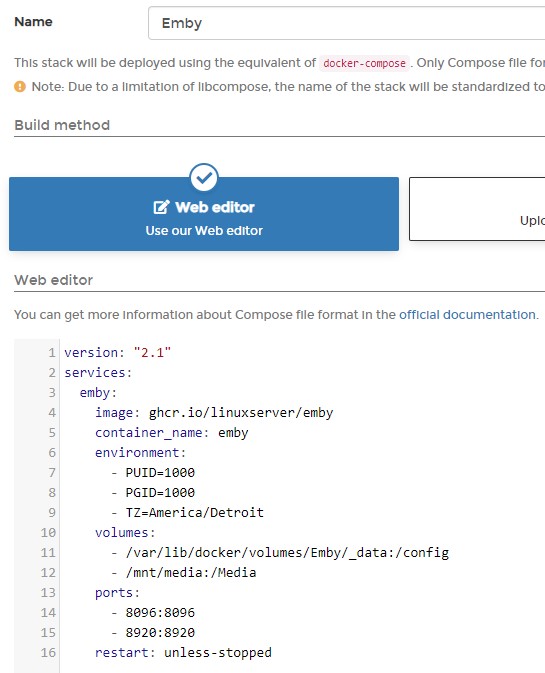Image resolution: width=545 pixels, height=673 pixels.
Task: Click the /var/lib/docker/volumes/Emby/_data:/config line
Action: 280,552
